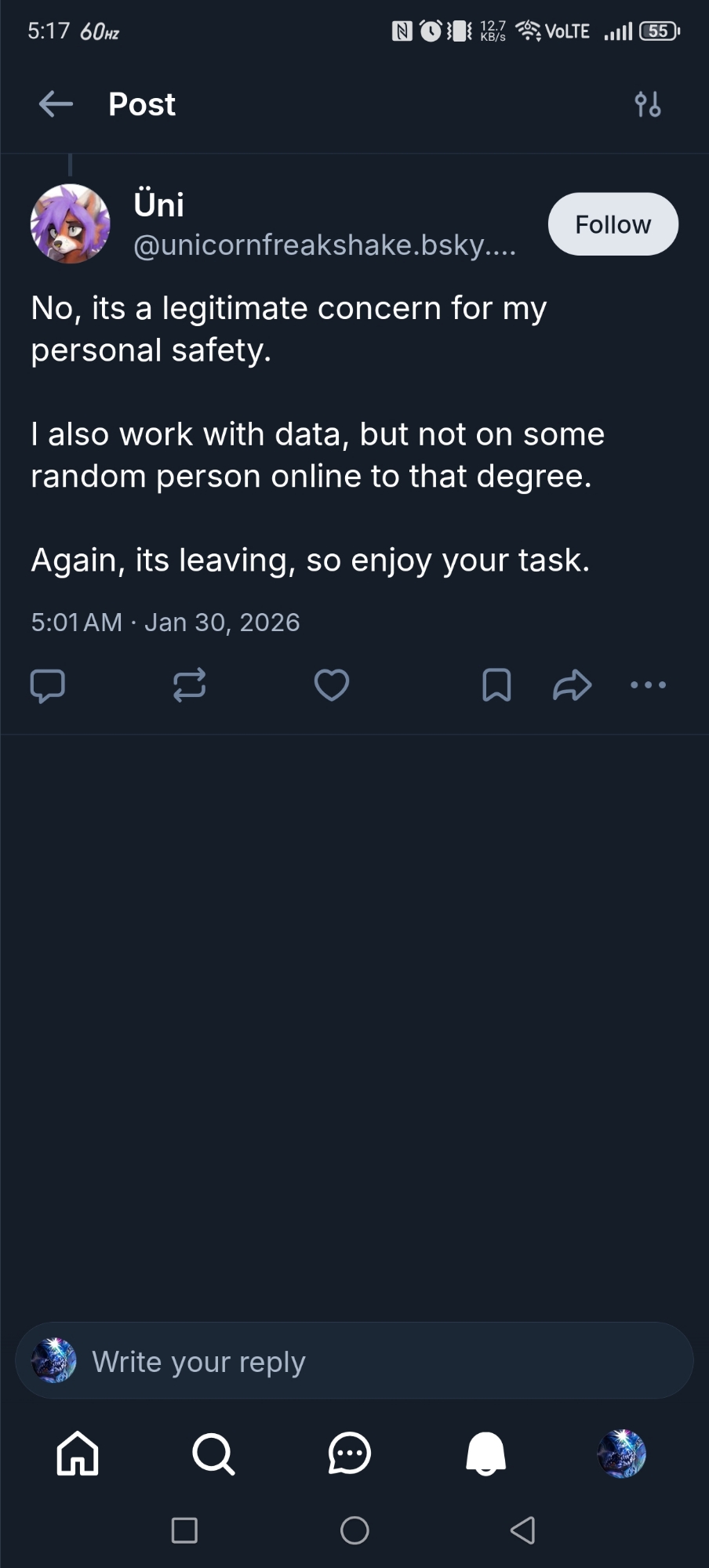The image size is (709, 1568).
Task: Tap the Write your reply field
Action: click(354, 1362)
